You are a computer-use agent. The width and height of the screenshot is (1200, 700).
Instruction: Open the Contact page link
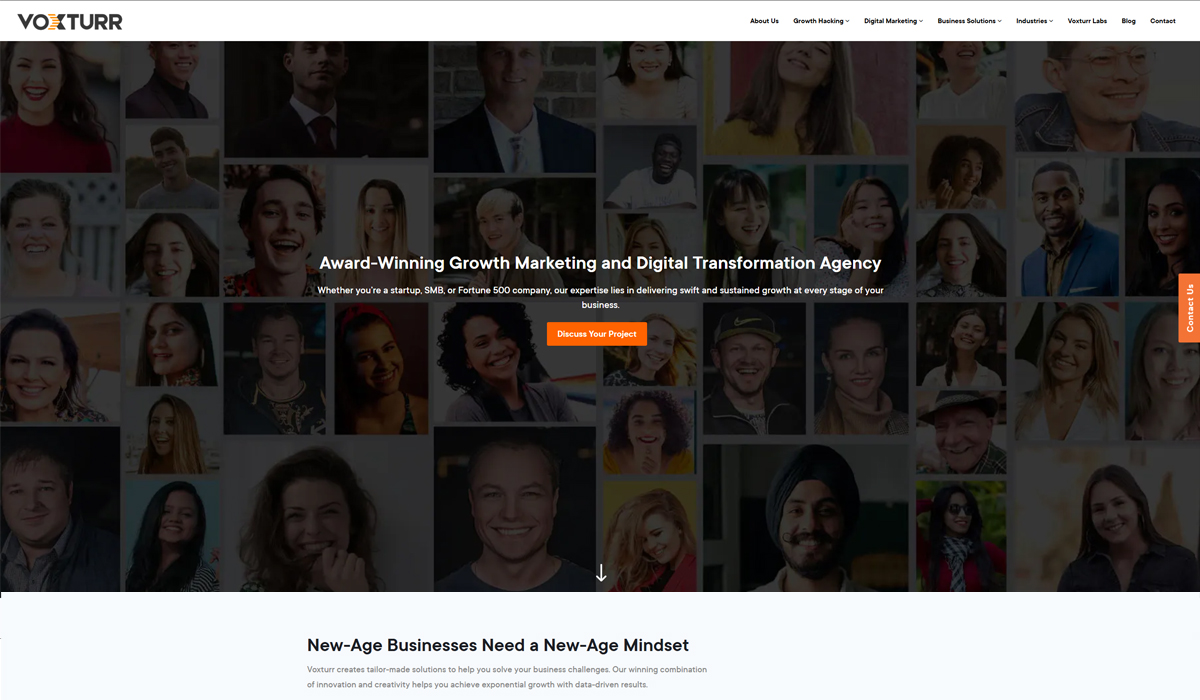pos(1162,21)
